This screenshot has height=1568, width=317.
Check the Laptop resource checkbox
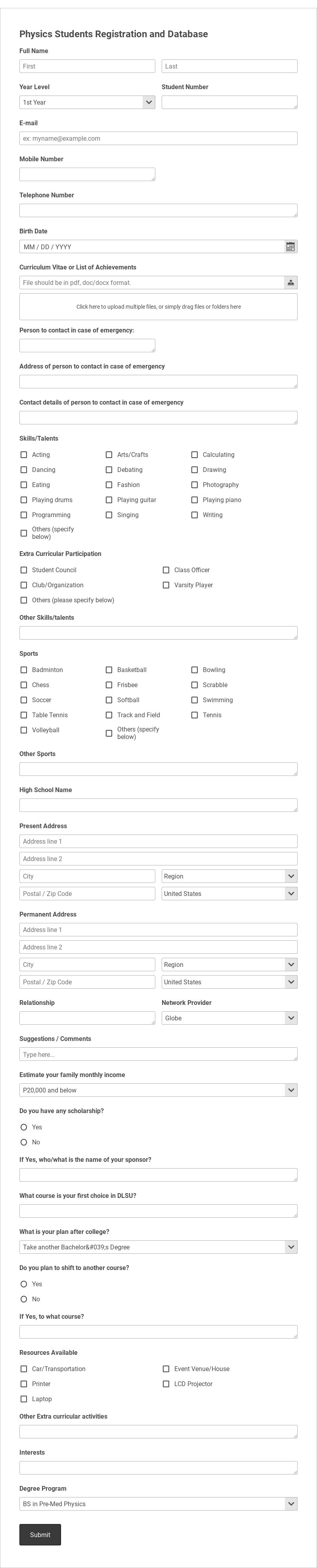coord(24,1399)
